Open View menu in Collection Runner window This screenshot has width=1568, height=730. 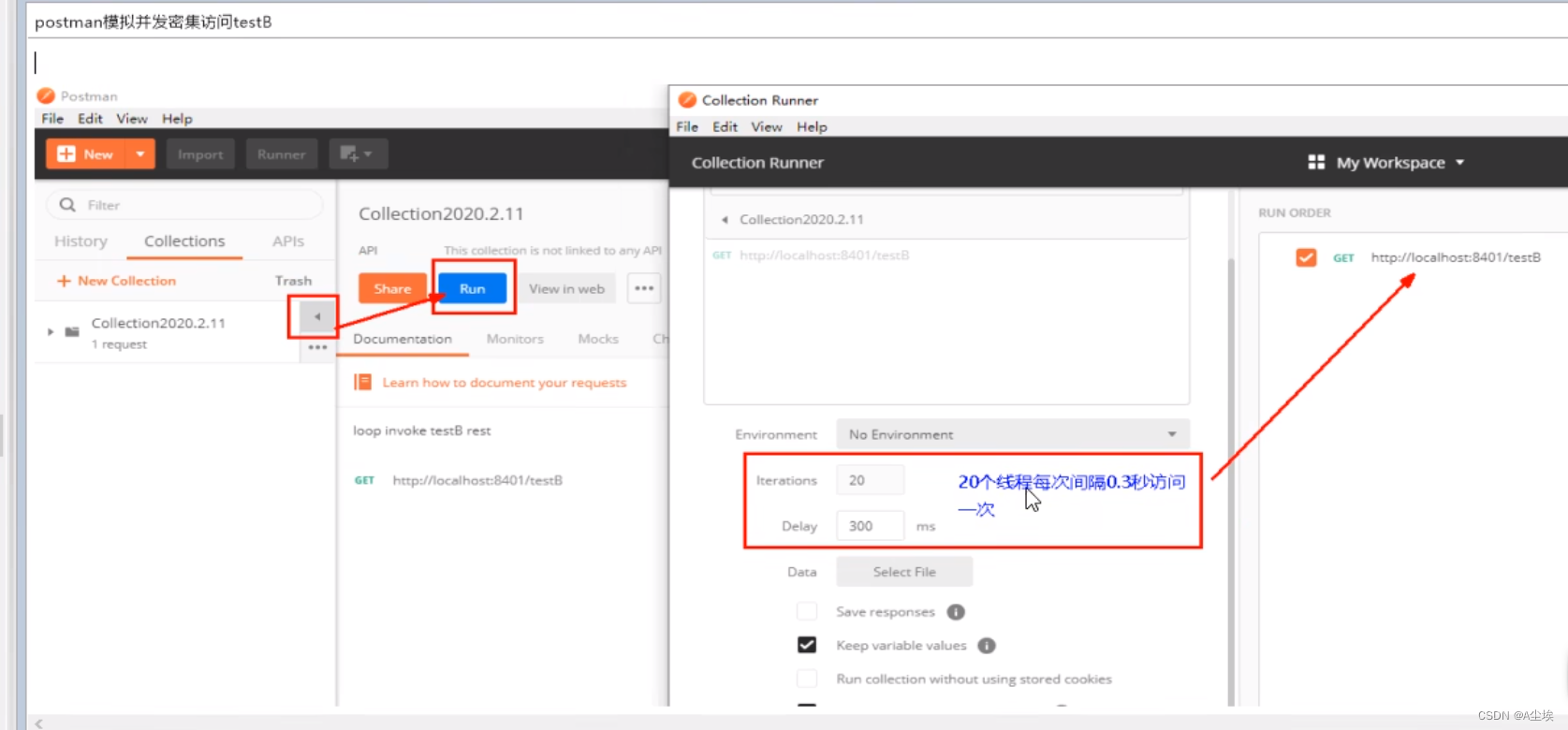coord(767,127)
